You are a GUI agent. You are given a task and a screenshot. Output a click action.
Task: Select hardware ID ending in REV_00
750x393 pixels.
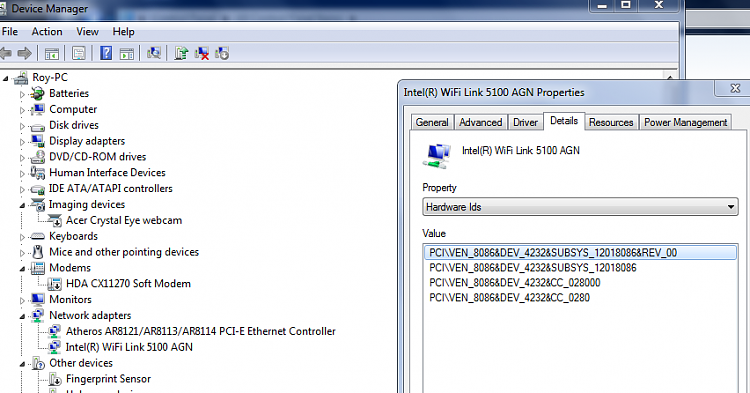[x=580, y=252]
